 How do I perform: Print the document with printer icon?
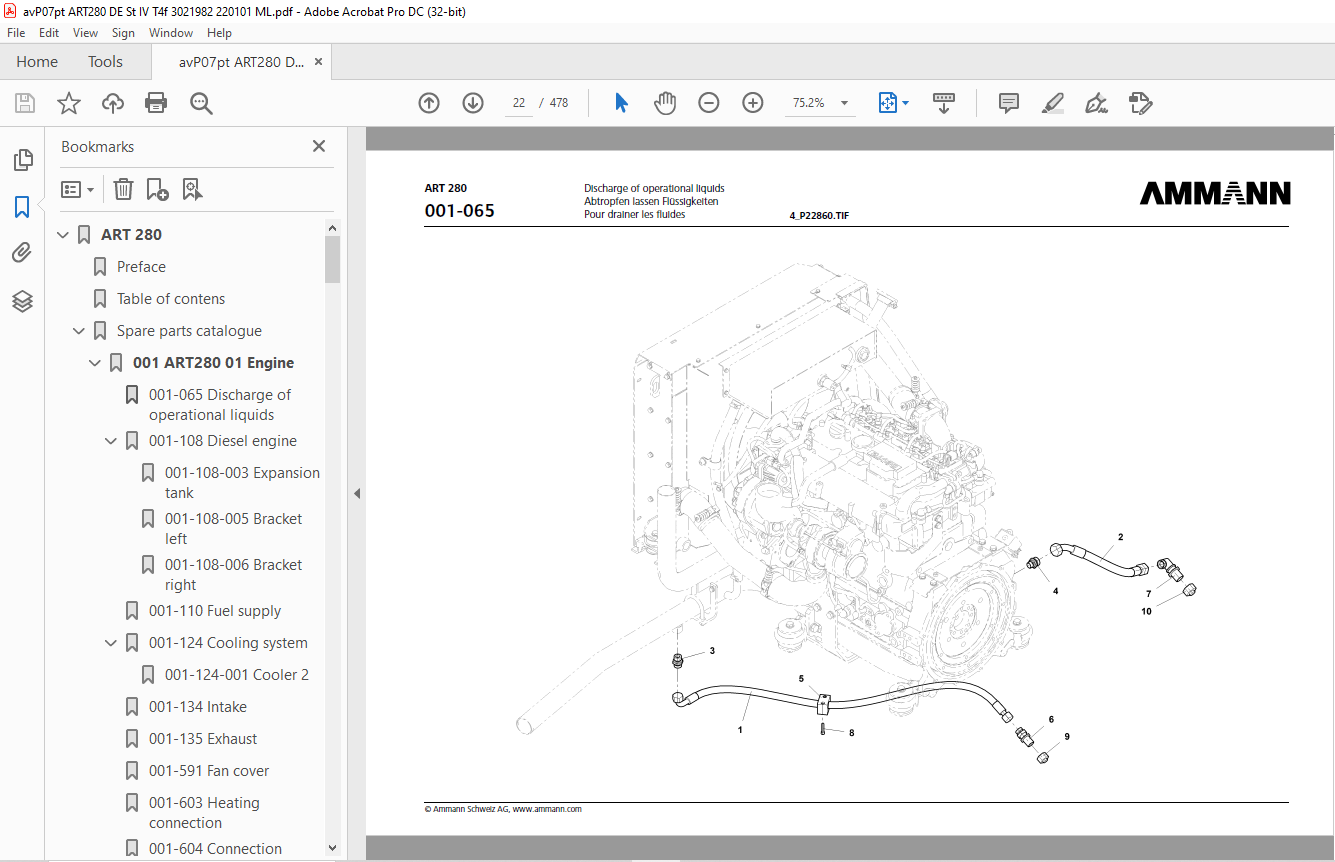[x=156, y=103]
